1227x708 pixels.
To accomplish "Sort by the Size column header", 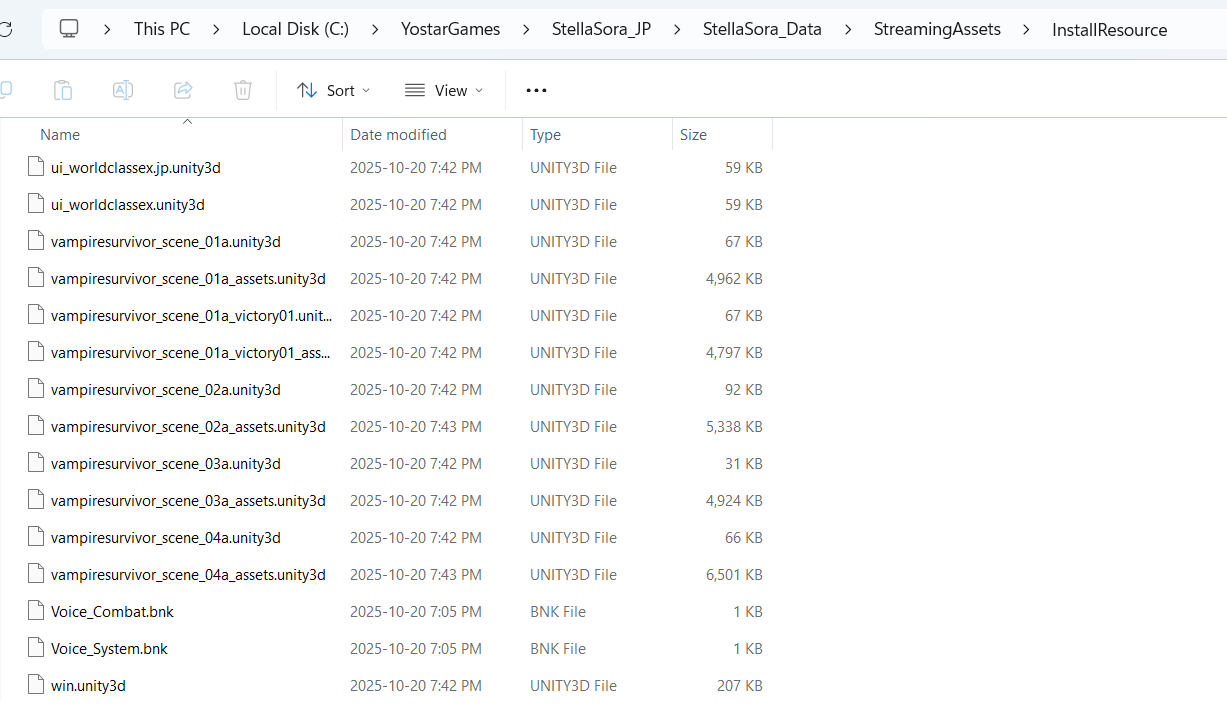I will coord(693,134).
